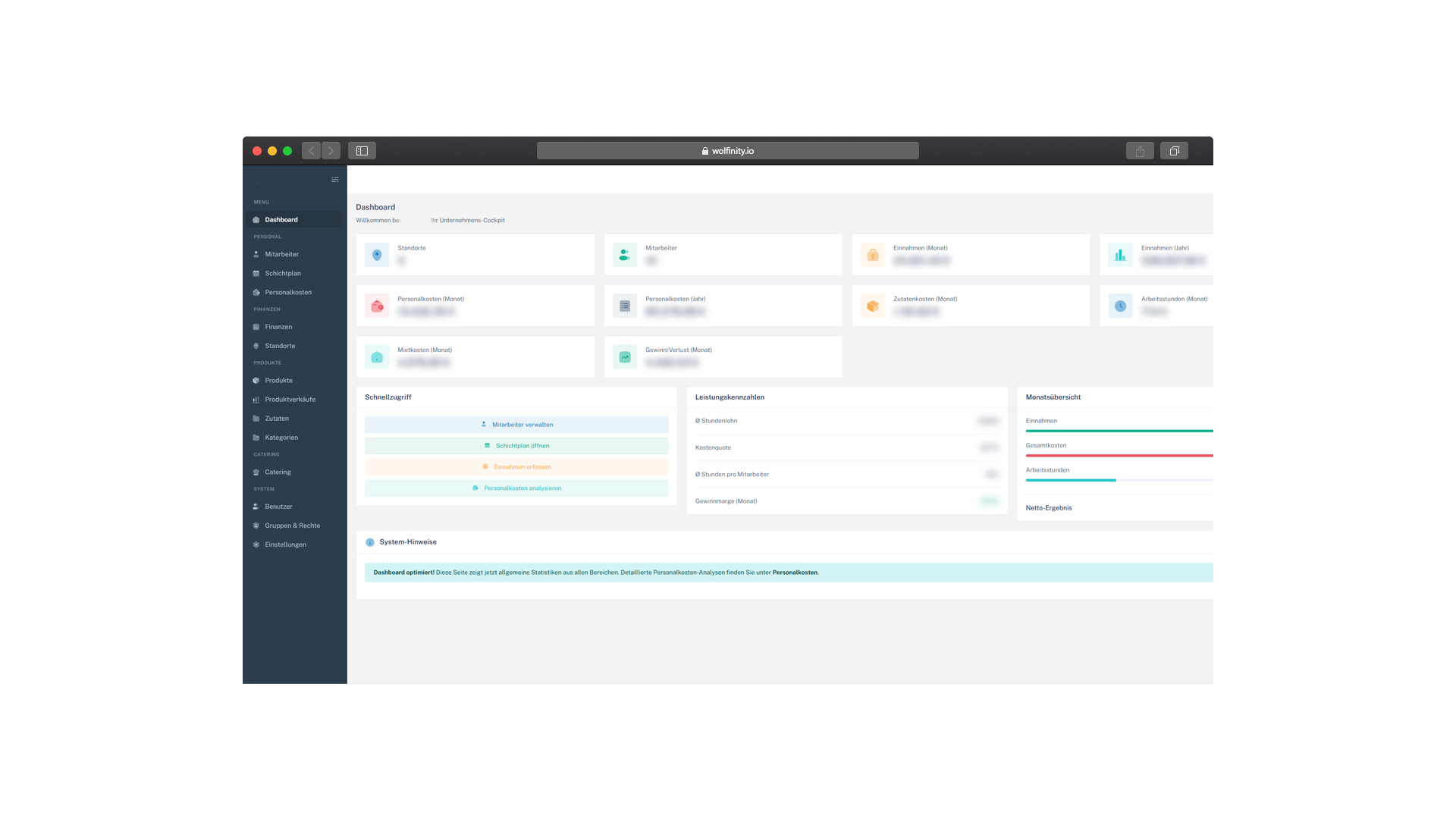Image resolution: width=1456 pixels, height=819 pixels.
Task: Follow the Personalkosten link in System-Hinweise
Action: [x=795, y=573]
